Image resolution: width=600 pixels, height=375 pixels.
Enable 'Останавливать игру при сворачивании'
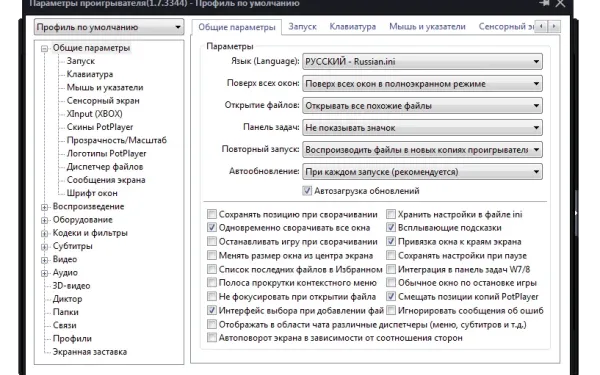click(212, 241)
